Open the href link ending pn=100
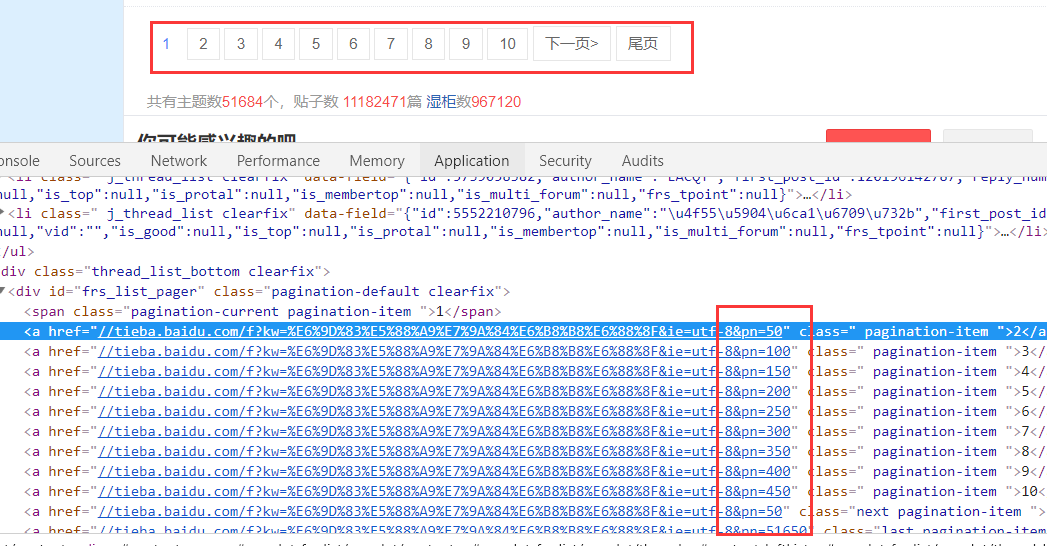This screenshot has width=1047, height=546. [444, 352]
